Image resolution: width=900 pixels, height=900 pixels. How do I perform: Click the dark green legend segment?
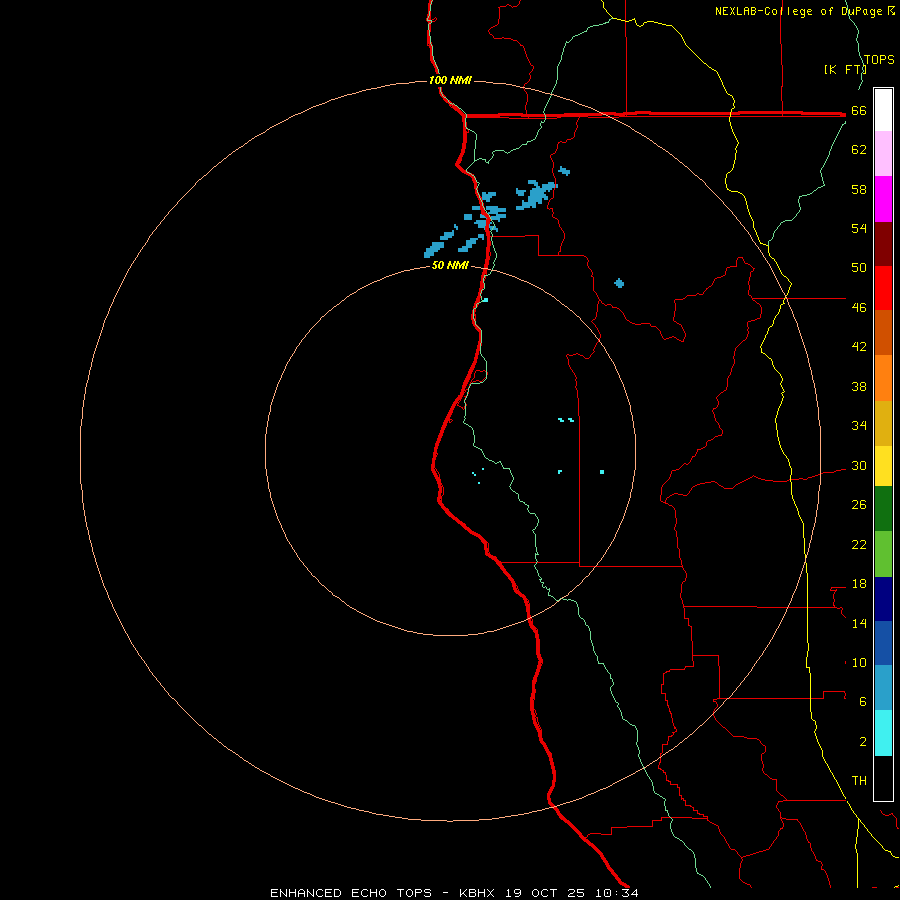click(x=883, y=509)
